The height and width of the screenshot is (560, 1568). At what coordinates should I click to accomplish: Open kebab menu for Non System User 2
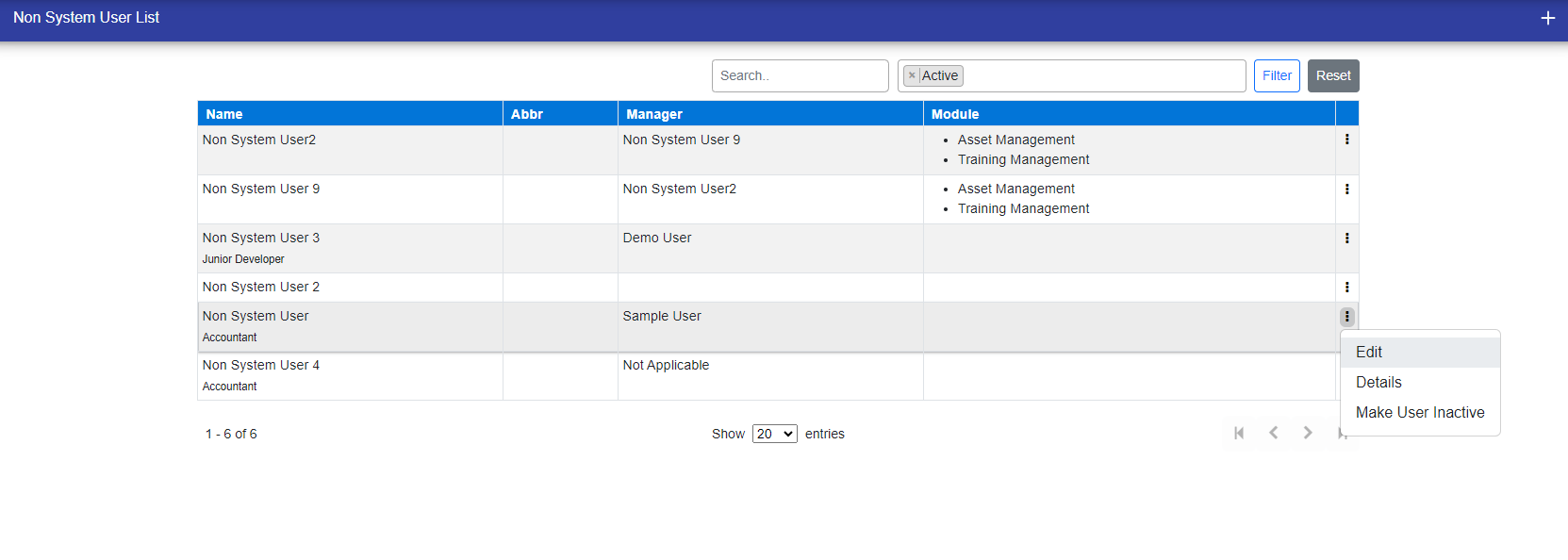point(1346,287)
